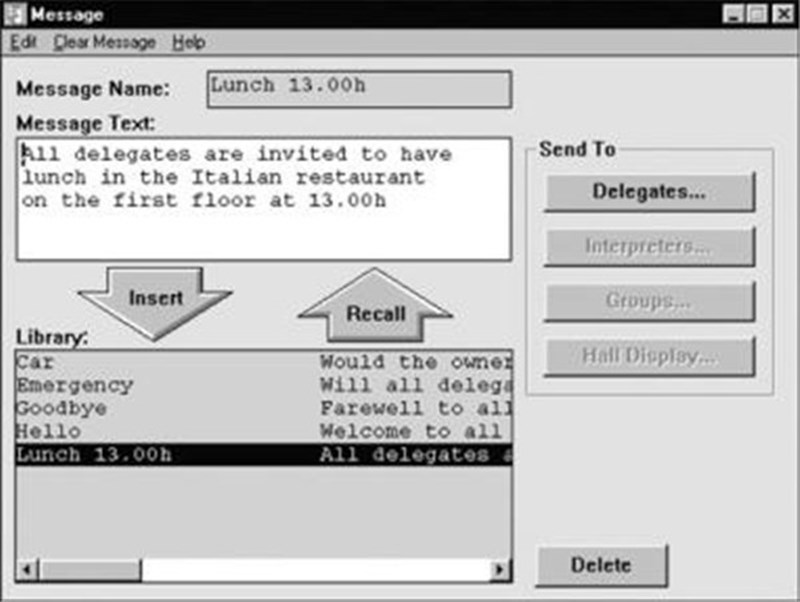Select the Goodbye message in Library
Screen dimensions: 800x602
pyautogui.click(x=62, y=408)
